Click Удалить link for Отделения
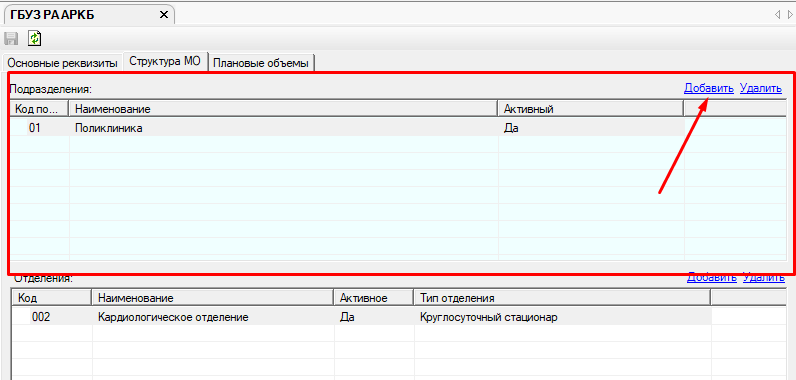796x380 pixels. click(x=764, y=278)
